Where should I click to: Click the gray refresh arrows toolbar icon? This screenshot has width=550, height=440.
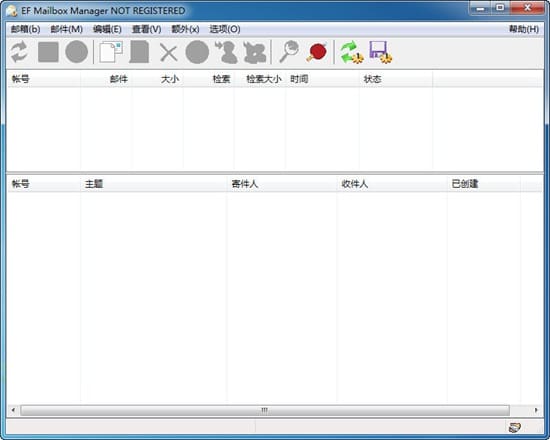[x=19, y=52]
